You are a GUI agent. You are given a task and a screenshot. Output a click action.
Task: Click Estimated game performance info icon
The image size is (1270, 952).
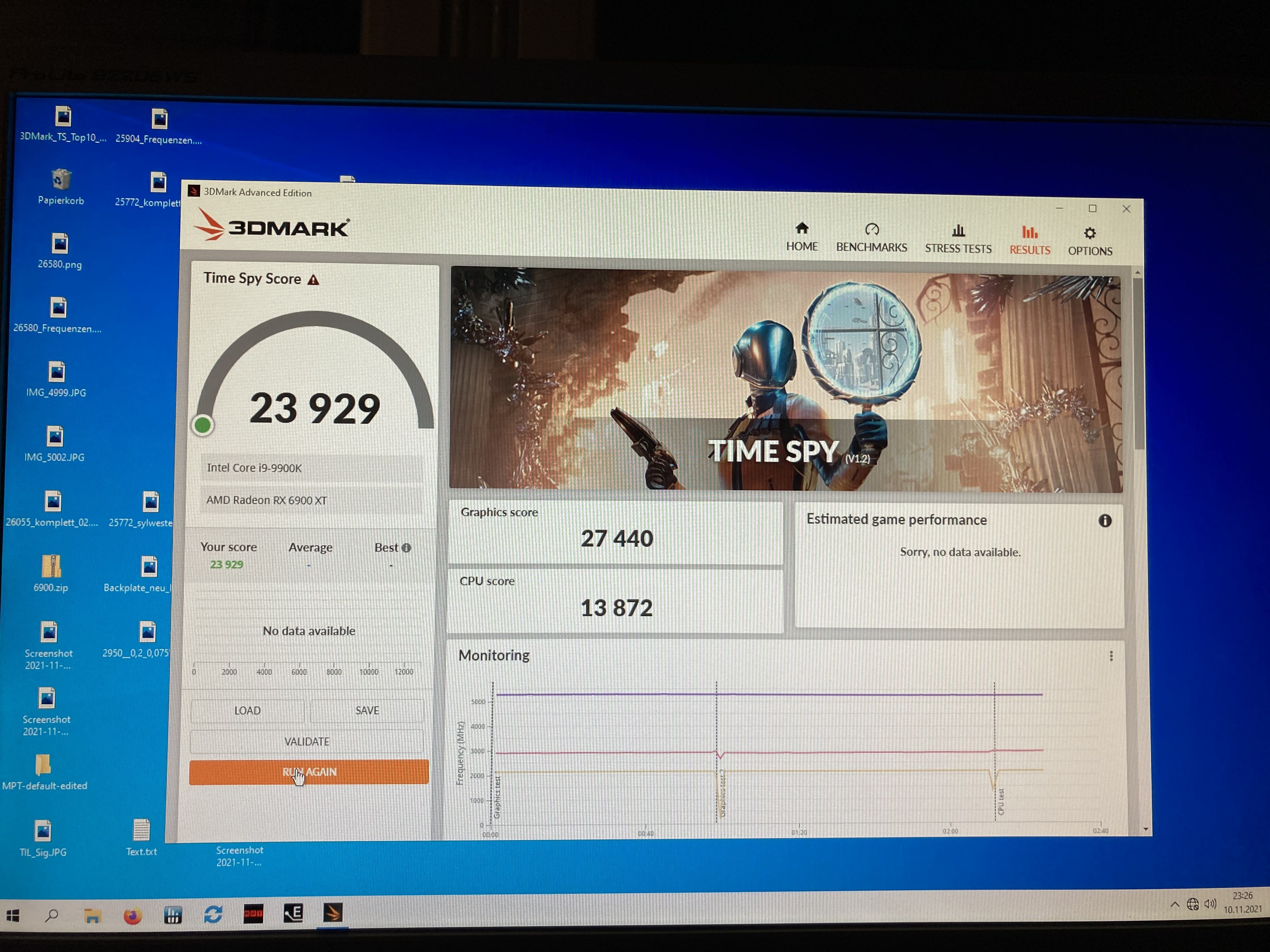coord(1105,520)
